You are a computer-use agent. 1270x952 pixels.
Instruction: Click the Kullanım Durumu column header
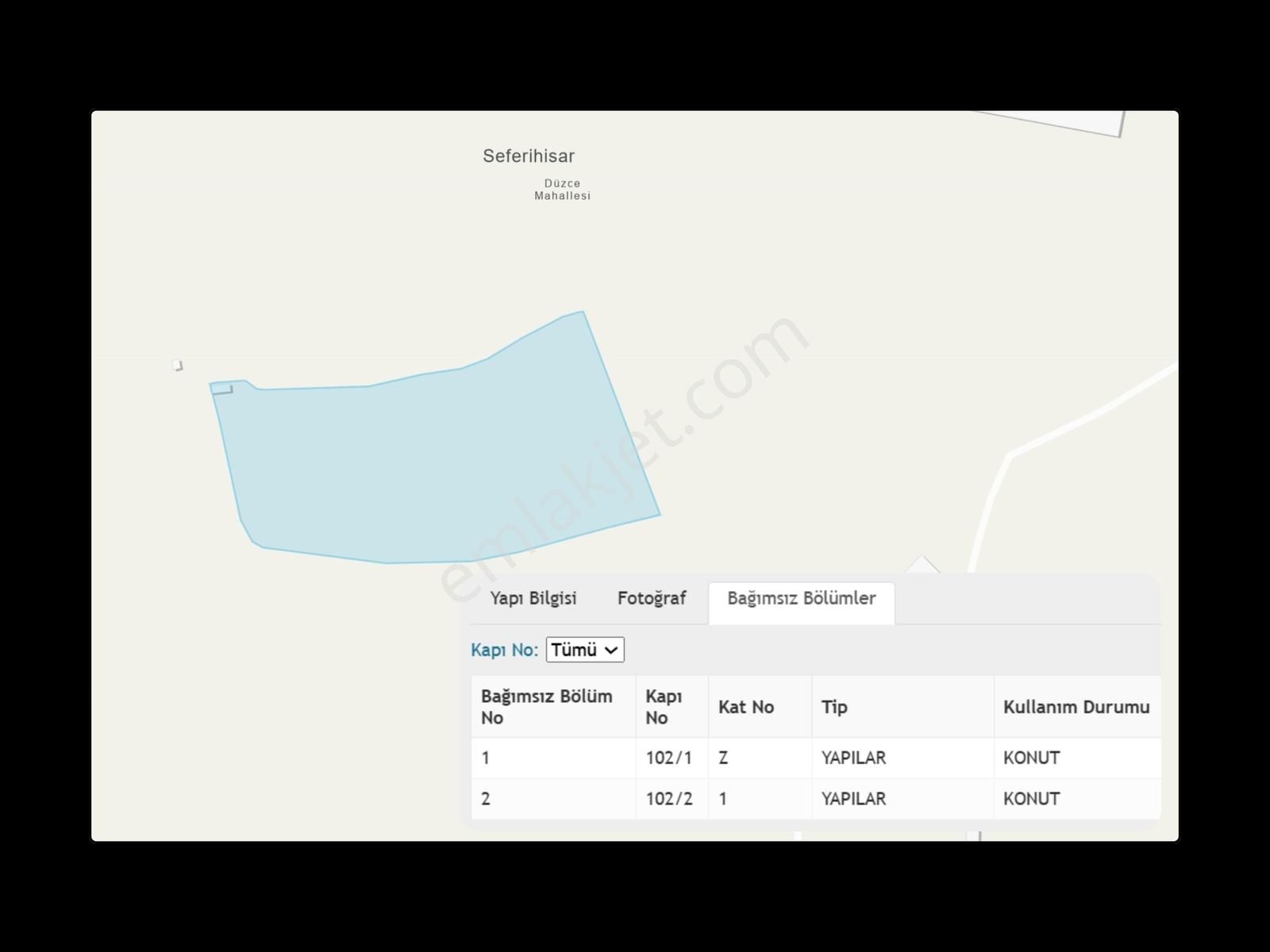pyautogui.click(x=1076, y=708)
